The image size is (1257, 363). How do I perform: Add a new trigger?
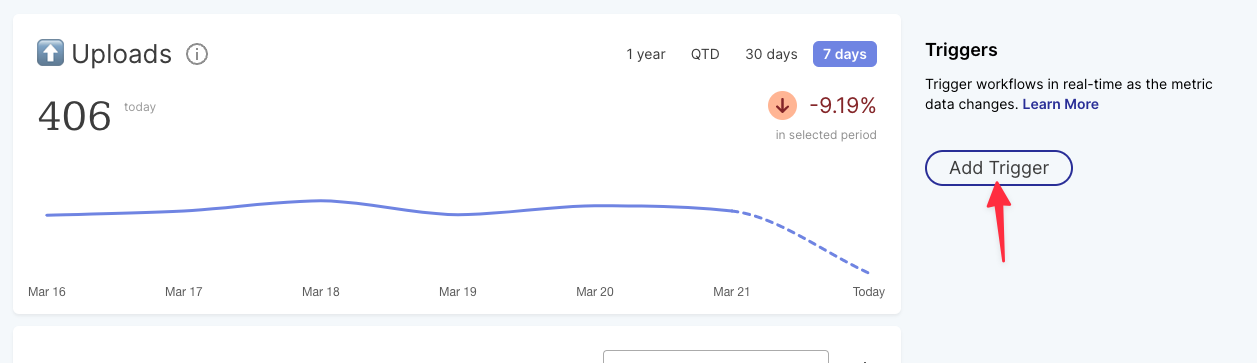point(999,168)
